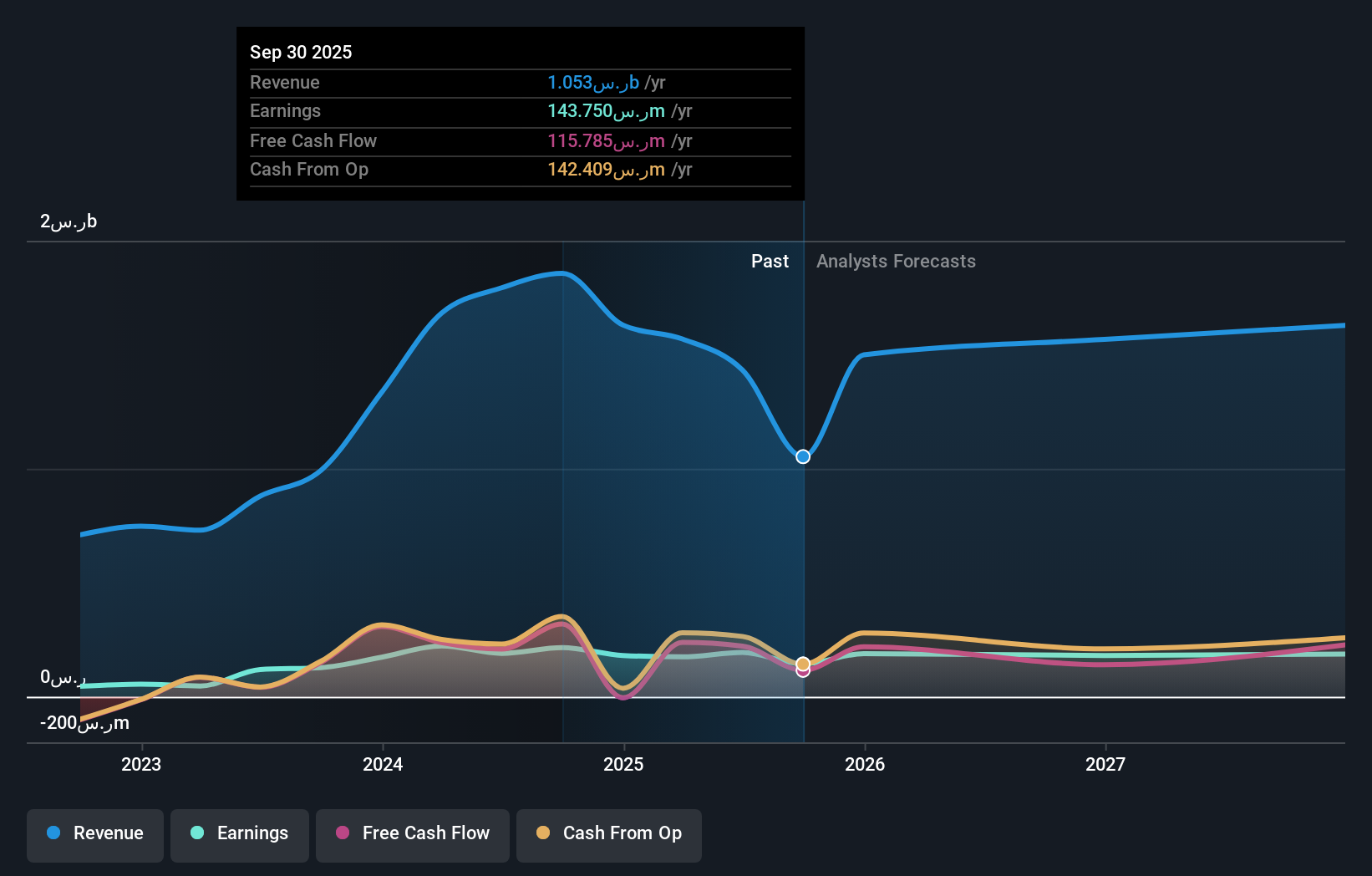Click the Cash From Op label in tooltip

[309, 170]
